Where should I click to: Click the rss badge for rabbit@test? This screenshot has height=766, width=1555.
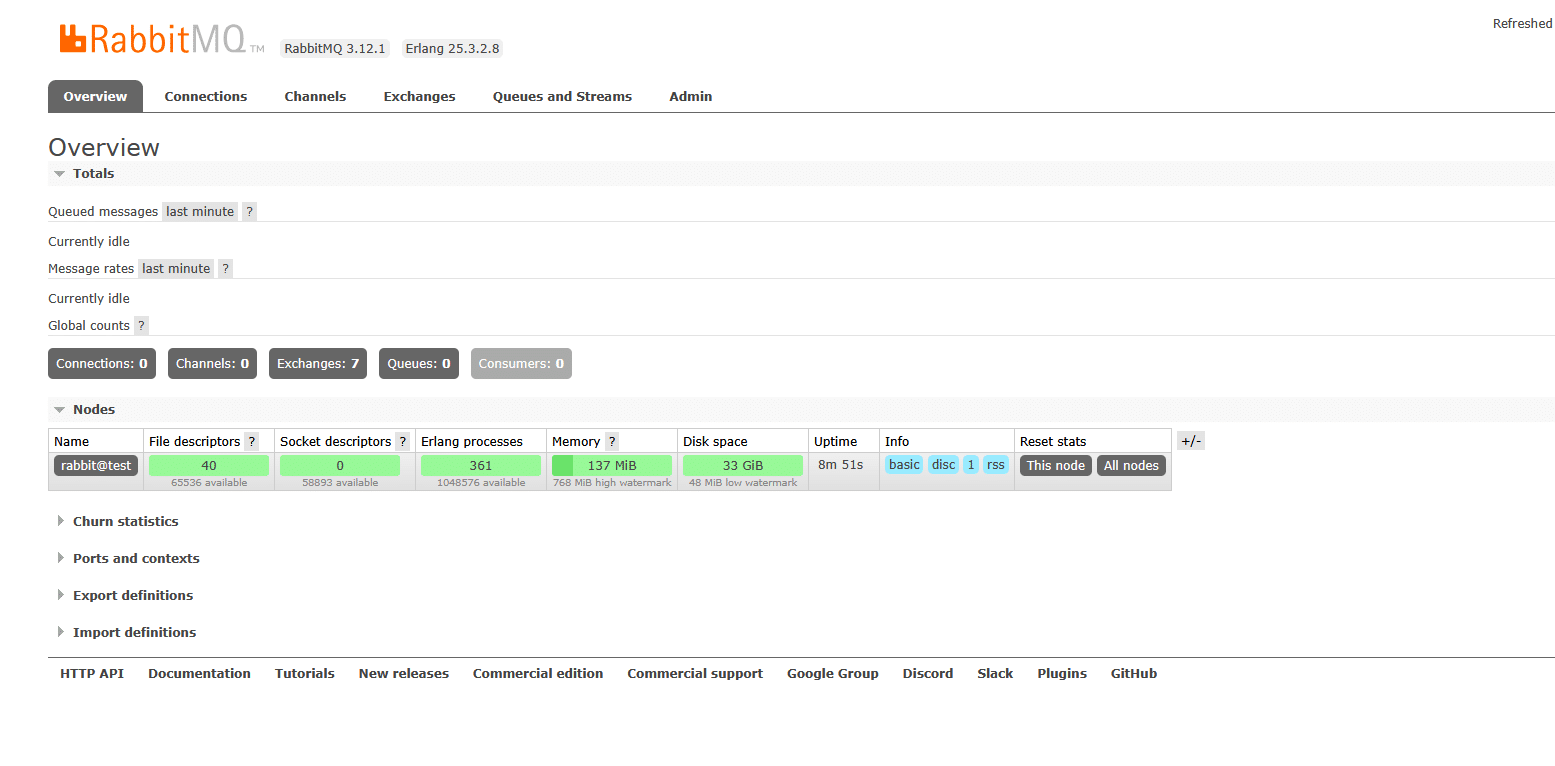click(x=995, y=464)
